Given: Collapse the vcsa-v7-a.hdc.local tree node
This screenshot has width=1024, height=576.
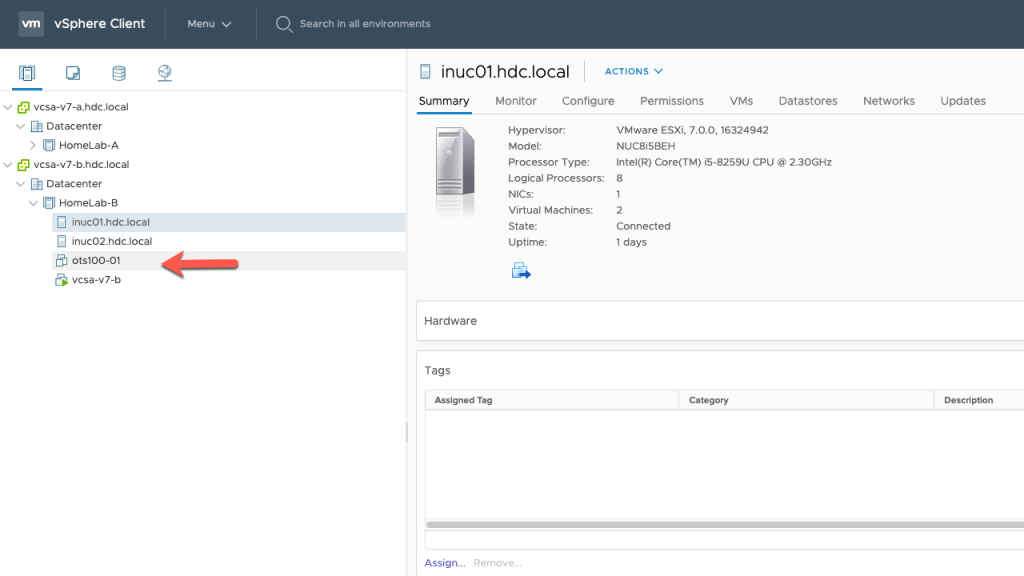Looking at the screenshot, I should pos(8,107).
